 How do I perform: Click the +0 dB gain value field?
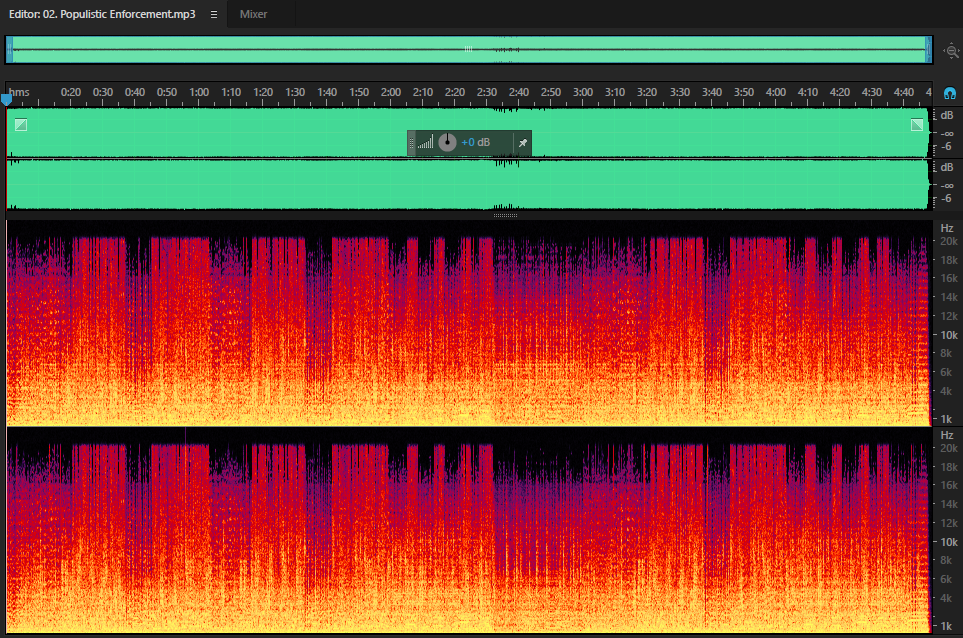click(475, 142)
